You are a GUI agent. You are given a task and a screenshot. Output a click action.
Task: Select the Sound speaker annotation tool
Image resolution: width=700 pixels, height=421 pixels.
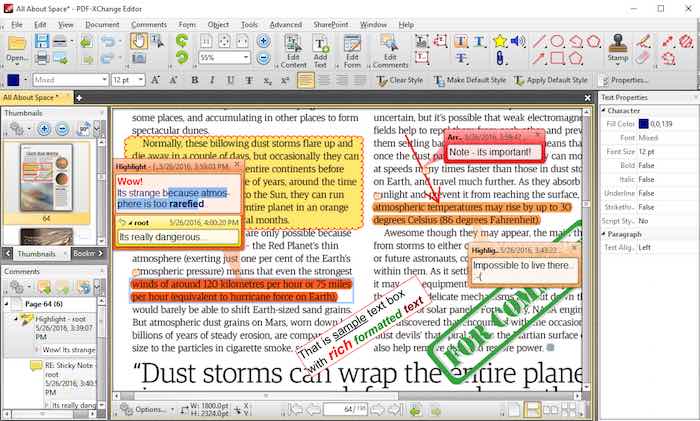pos(517,42)
